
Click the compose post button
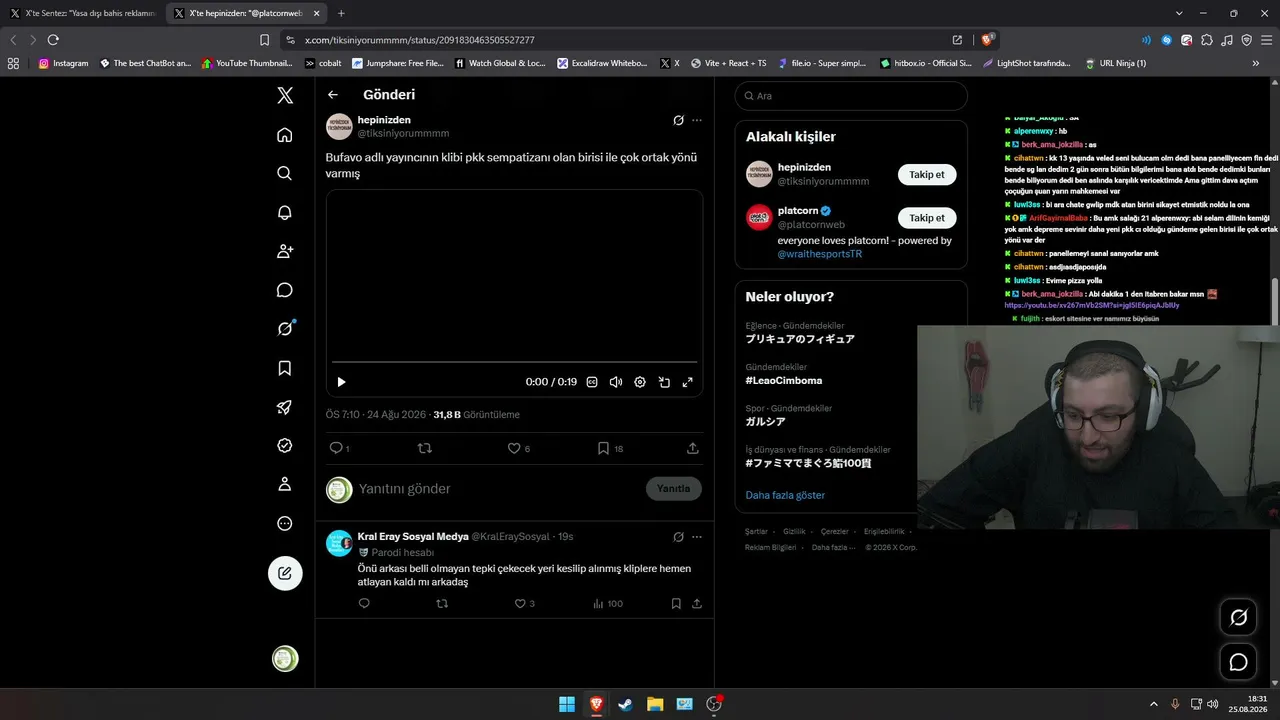point(285,573)
